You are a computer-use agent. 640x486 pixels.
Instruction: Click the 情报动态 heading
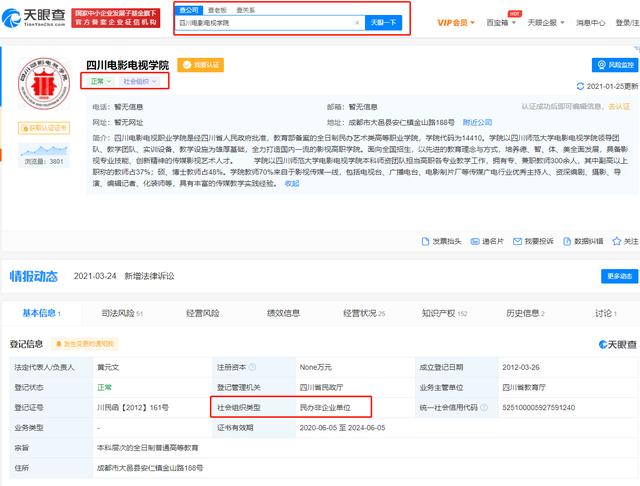point(33,276)
